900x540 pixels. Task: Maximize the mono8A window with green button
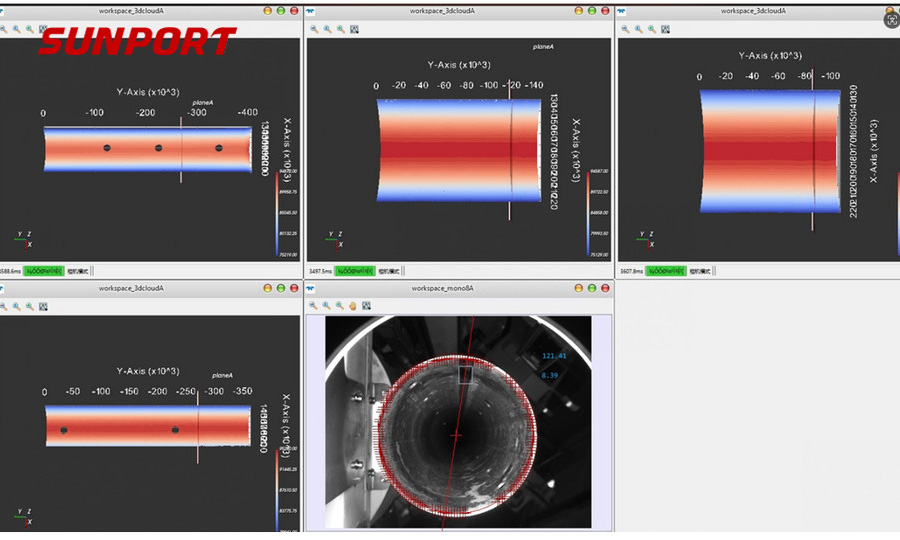tap(591, 288)
